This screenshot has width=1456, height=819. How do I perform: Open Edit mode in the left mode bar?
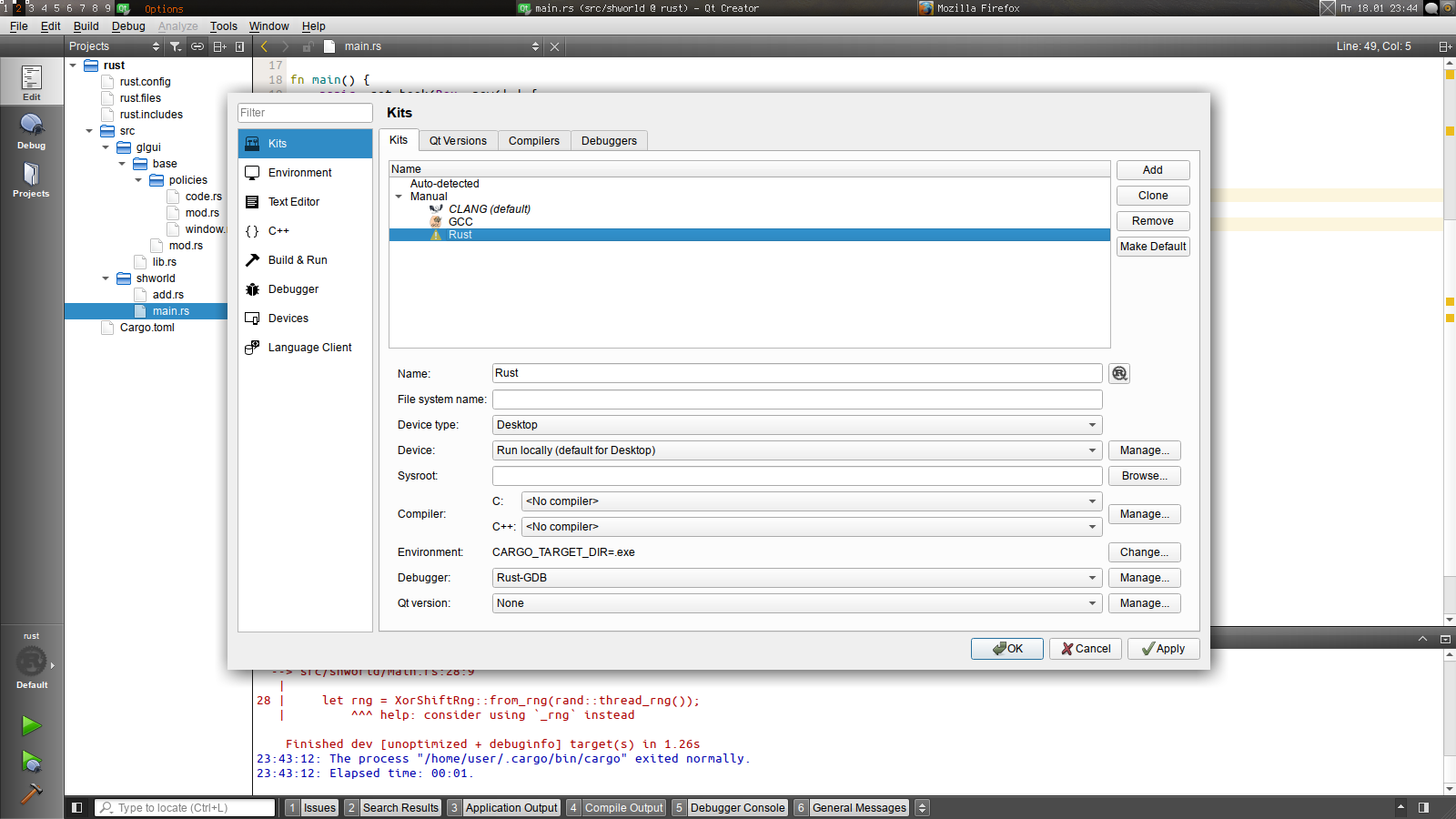32,83
